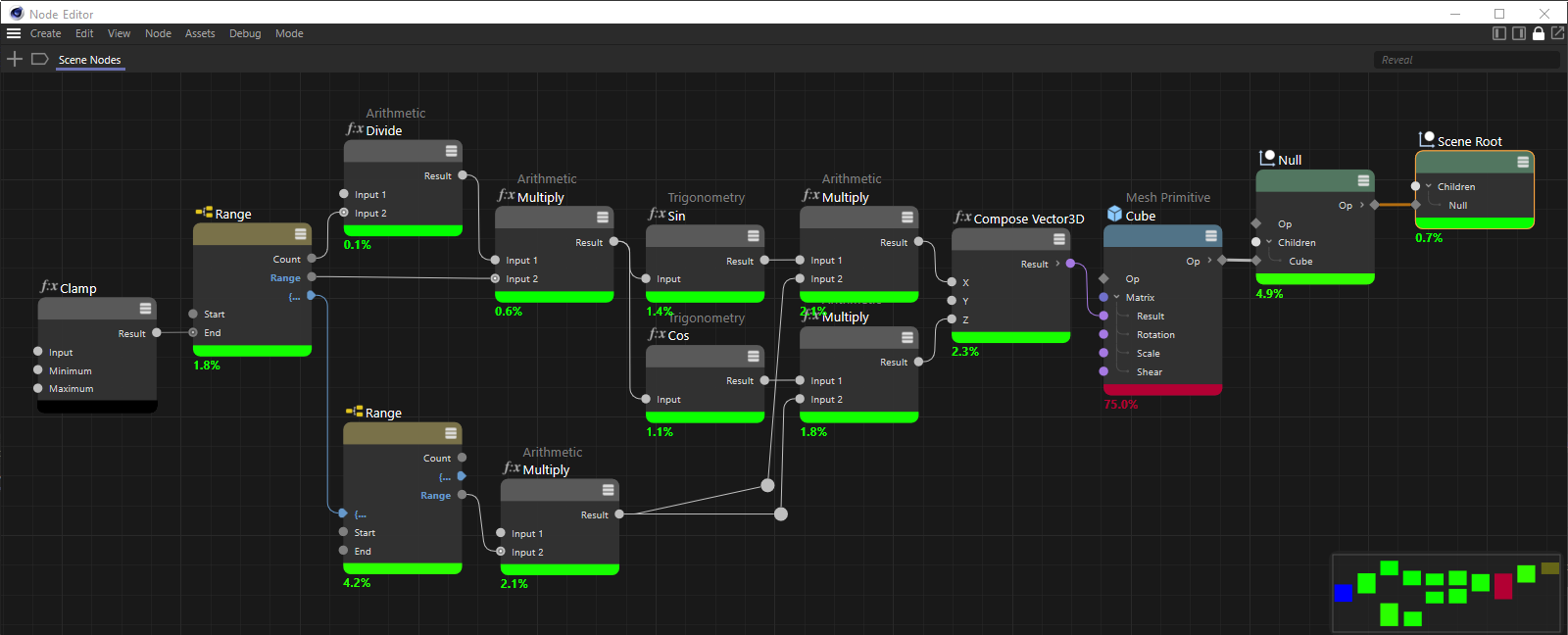Toggle the right sidebar panel
Screen dimensions: 1568x635
click(1519, 33)
